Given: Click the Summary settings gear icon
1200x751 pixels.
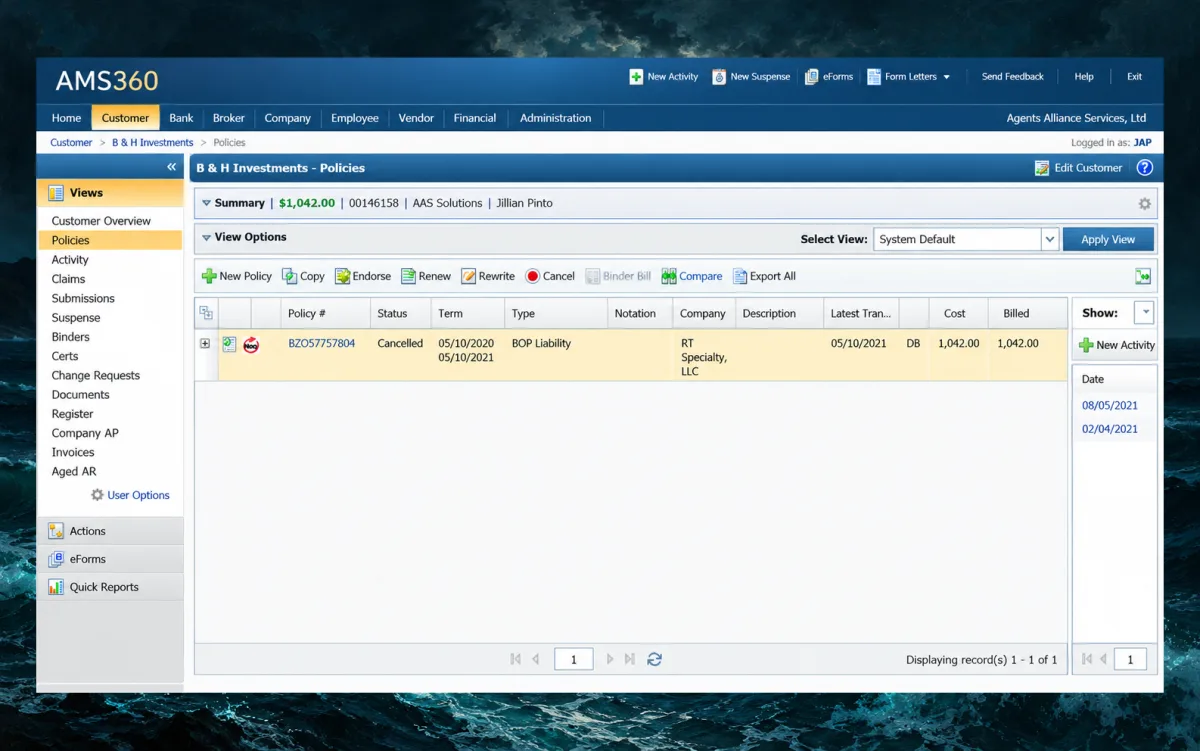Looking at the screenshot, I should point(1145,204).
